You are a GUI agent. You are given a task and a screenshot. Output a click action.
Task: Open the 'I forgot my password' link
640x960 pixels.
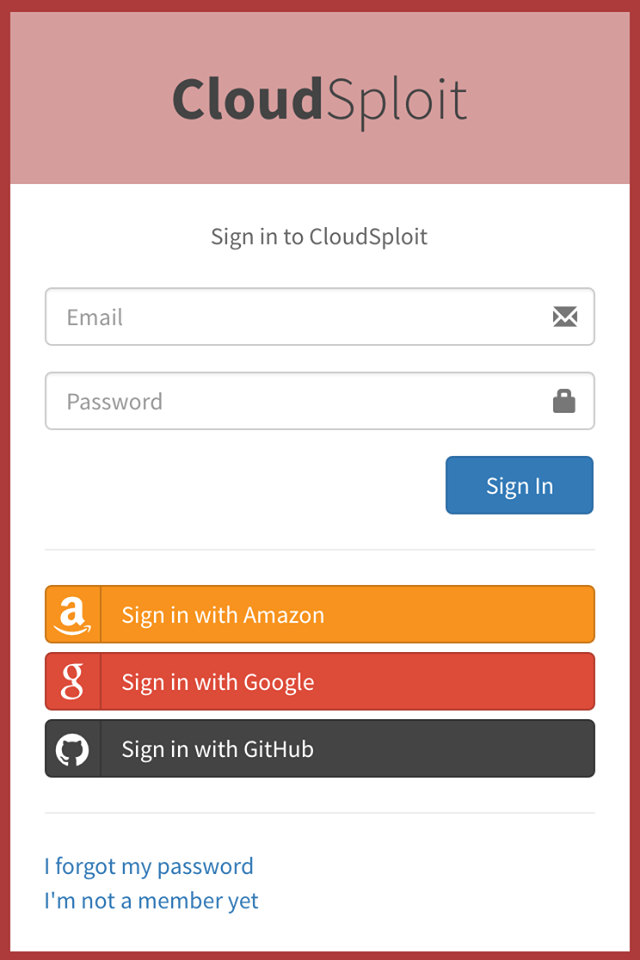[149, 866]
